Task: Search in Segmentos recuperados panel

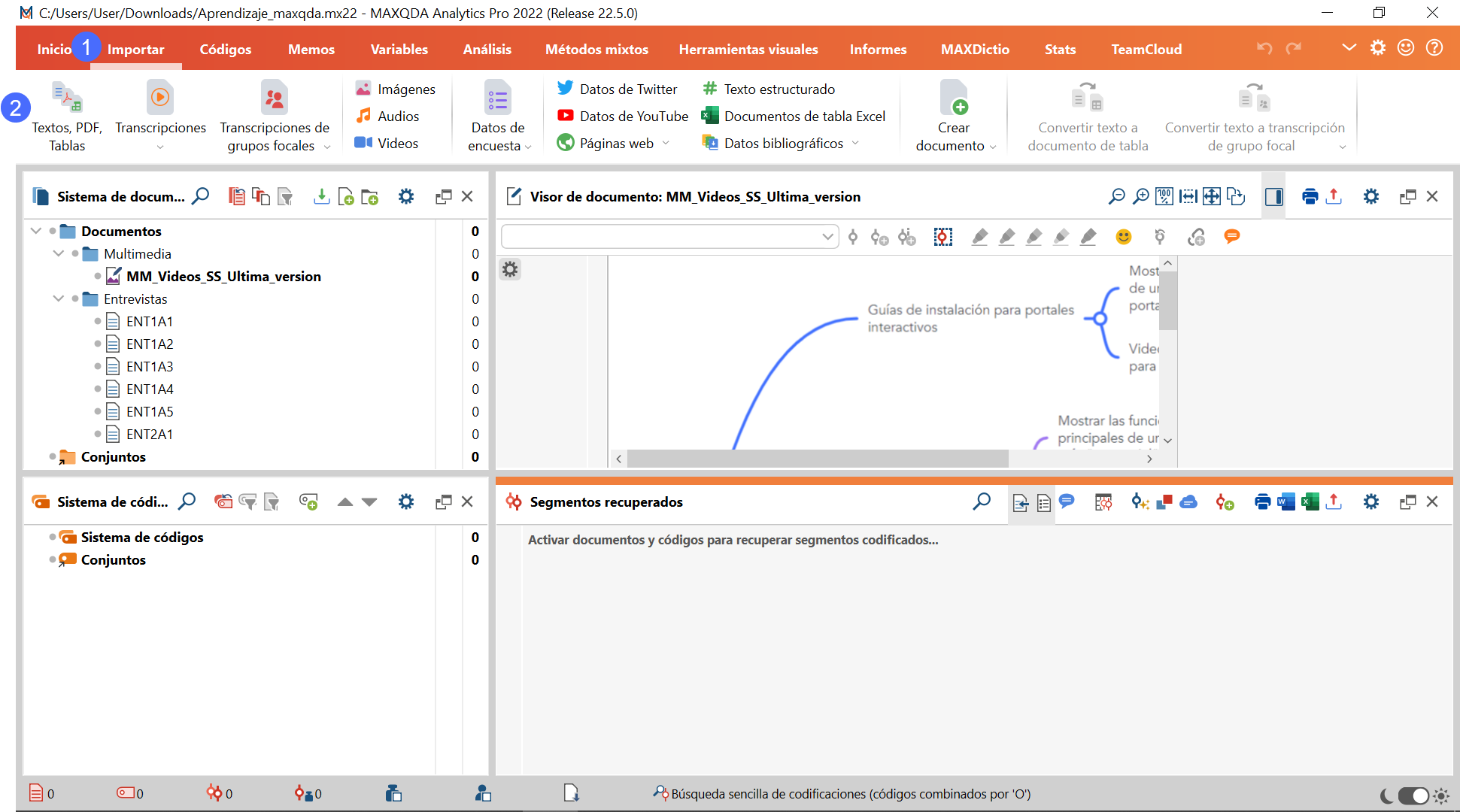Action: click(982, 501)
